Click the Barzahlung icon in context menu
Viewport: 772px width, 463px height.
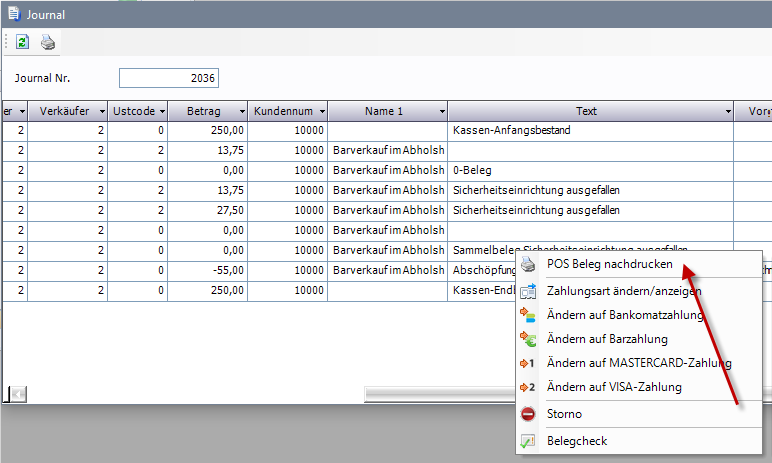pyautogui.click(x=528, y=339)
